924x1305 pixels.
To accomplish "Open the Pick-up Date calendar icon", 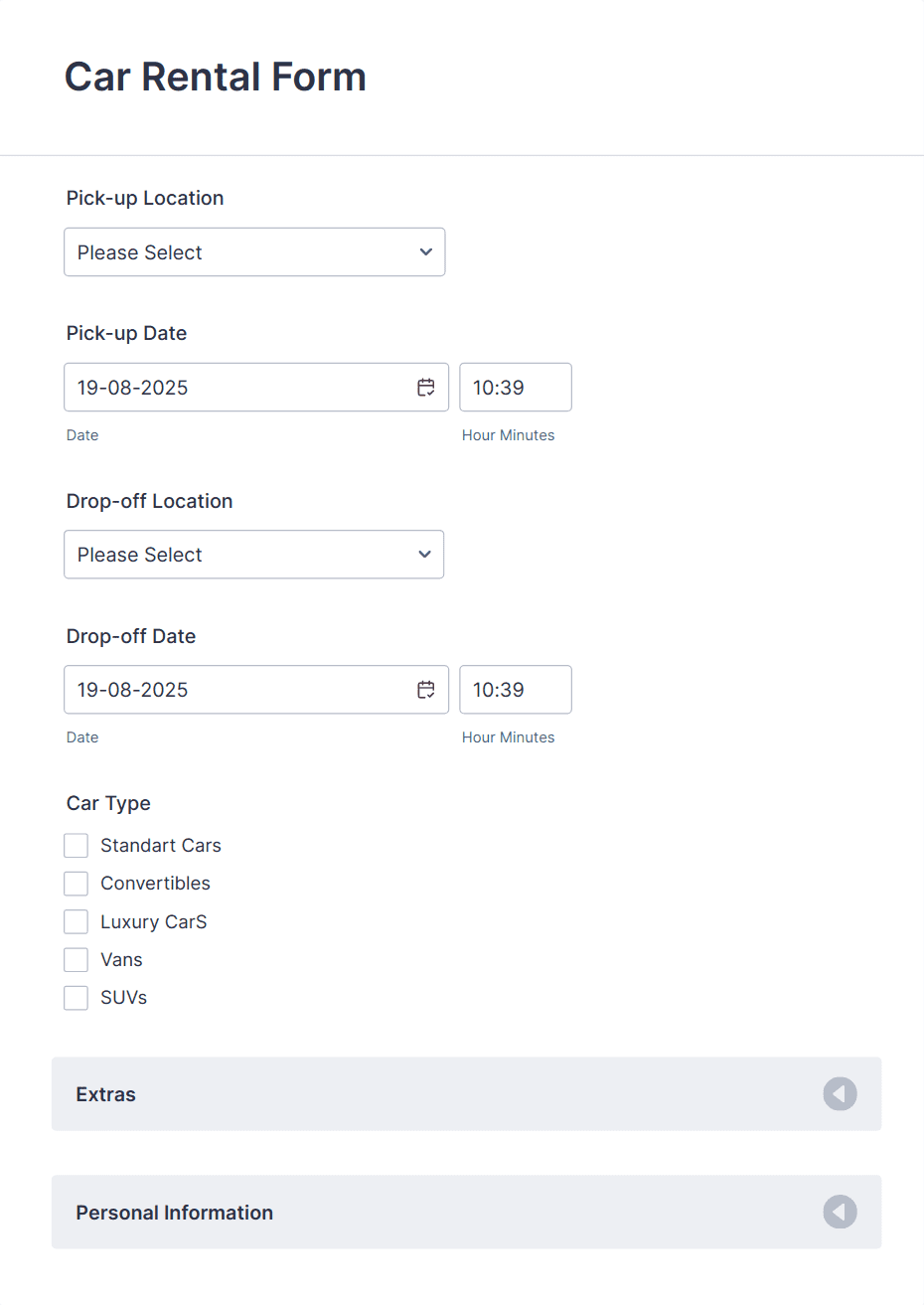I will coord(425,387).
